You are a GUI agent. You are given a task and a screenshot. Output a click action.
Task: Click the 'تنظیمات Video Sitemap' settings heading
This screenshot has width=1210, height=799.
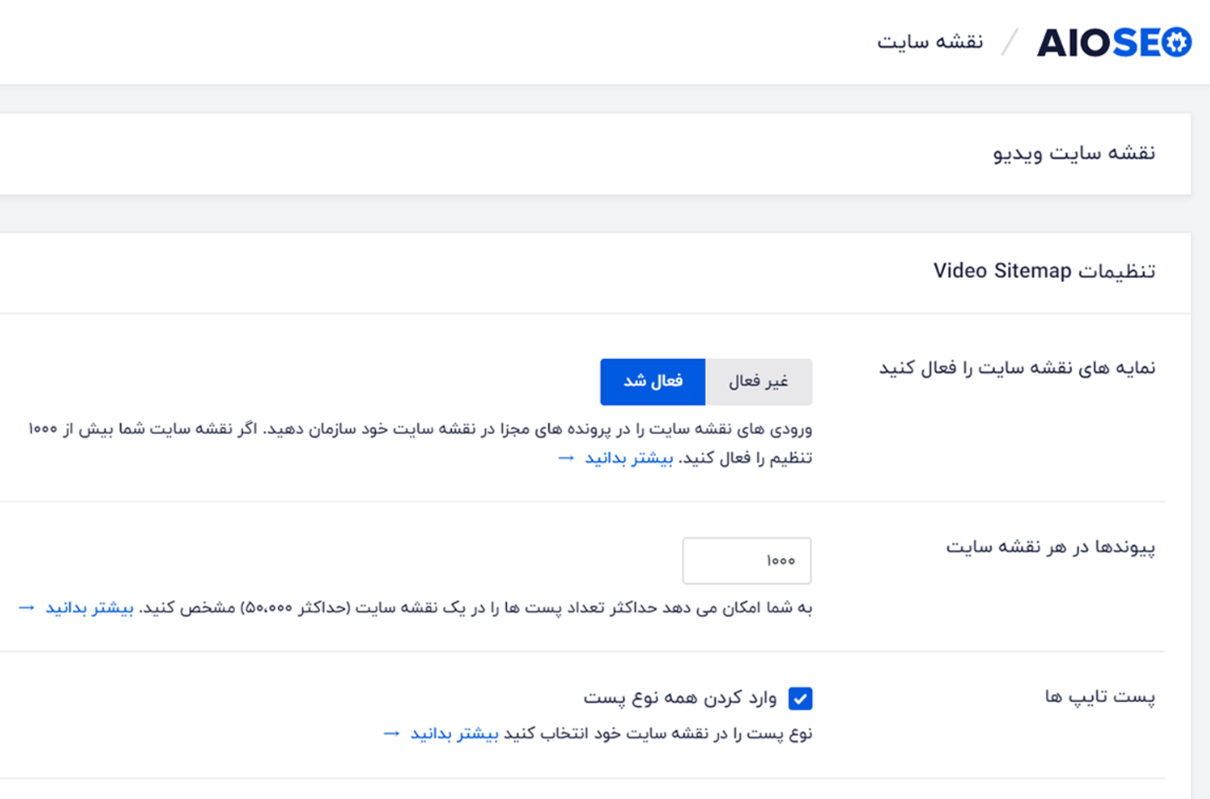[x=1044, y=271]
